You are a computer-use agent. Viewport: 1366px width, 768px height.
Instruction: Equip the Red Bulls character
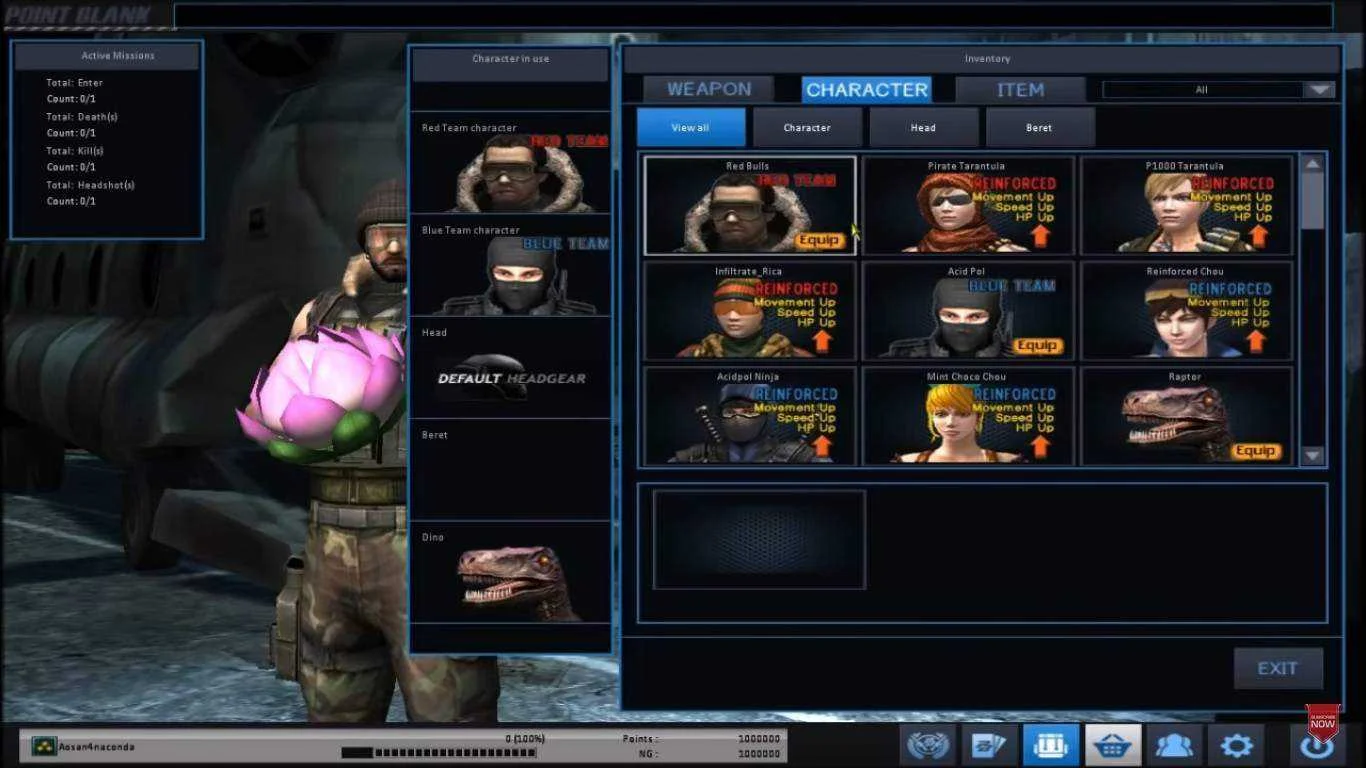click(x=819, y=240)
